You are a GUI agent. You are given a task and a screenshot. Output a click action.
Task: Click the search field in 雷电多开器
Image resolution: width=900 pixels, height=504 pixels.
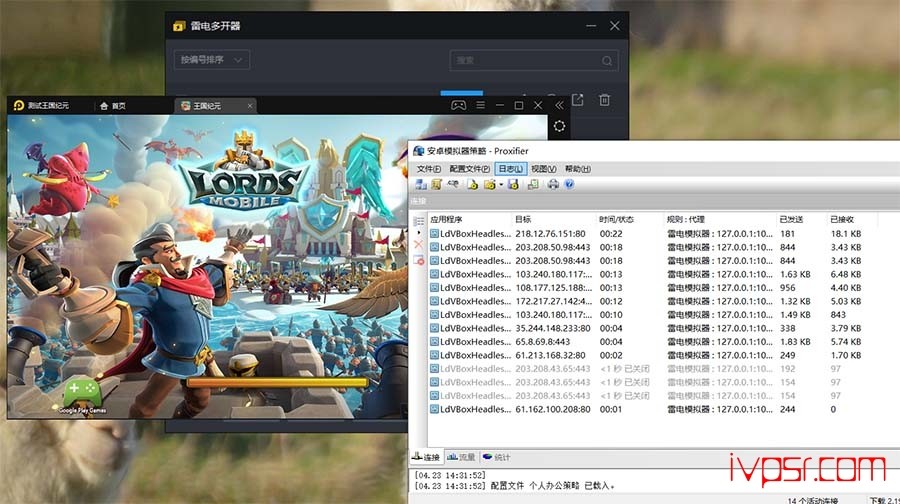(534, 60)
